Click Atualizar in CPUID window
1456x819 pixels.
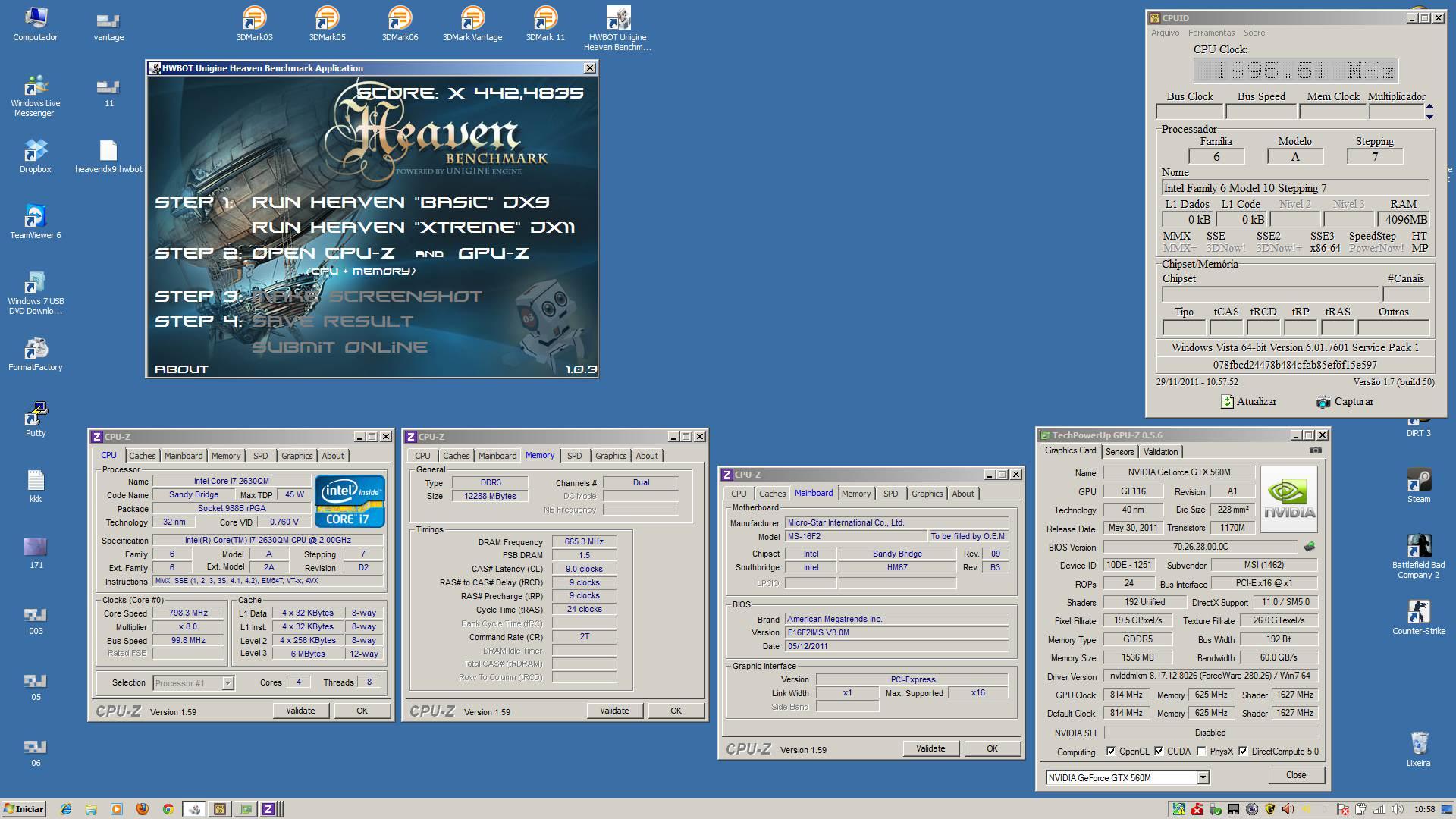pyautogui.click(x=1249, y=401)
